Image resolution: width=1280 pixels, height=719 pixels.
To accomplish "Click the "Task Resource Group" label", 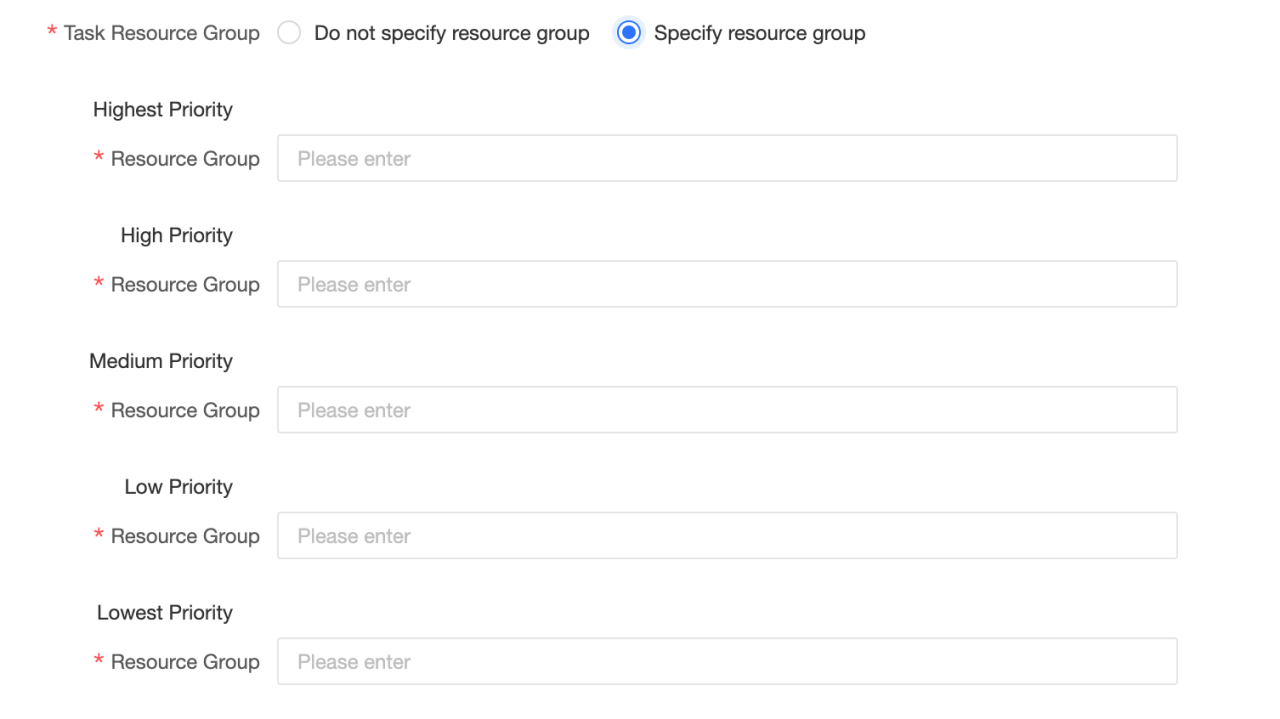I will click(x=161, y=33).
